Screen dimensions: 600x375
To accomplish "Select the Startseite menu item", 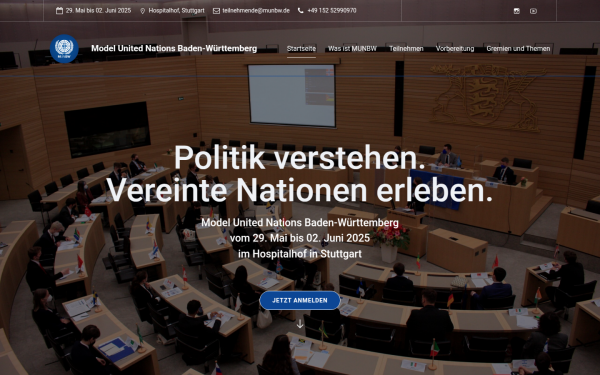I will 302,49.
